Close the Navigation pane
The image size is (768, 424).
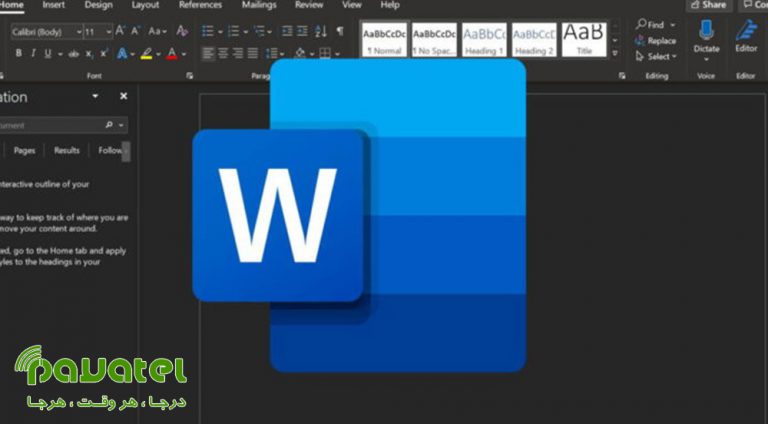(123, 96)
